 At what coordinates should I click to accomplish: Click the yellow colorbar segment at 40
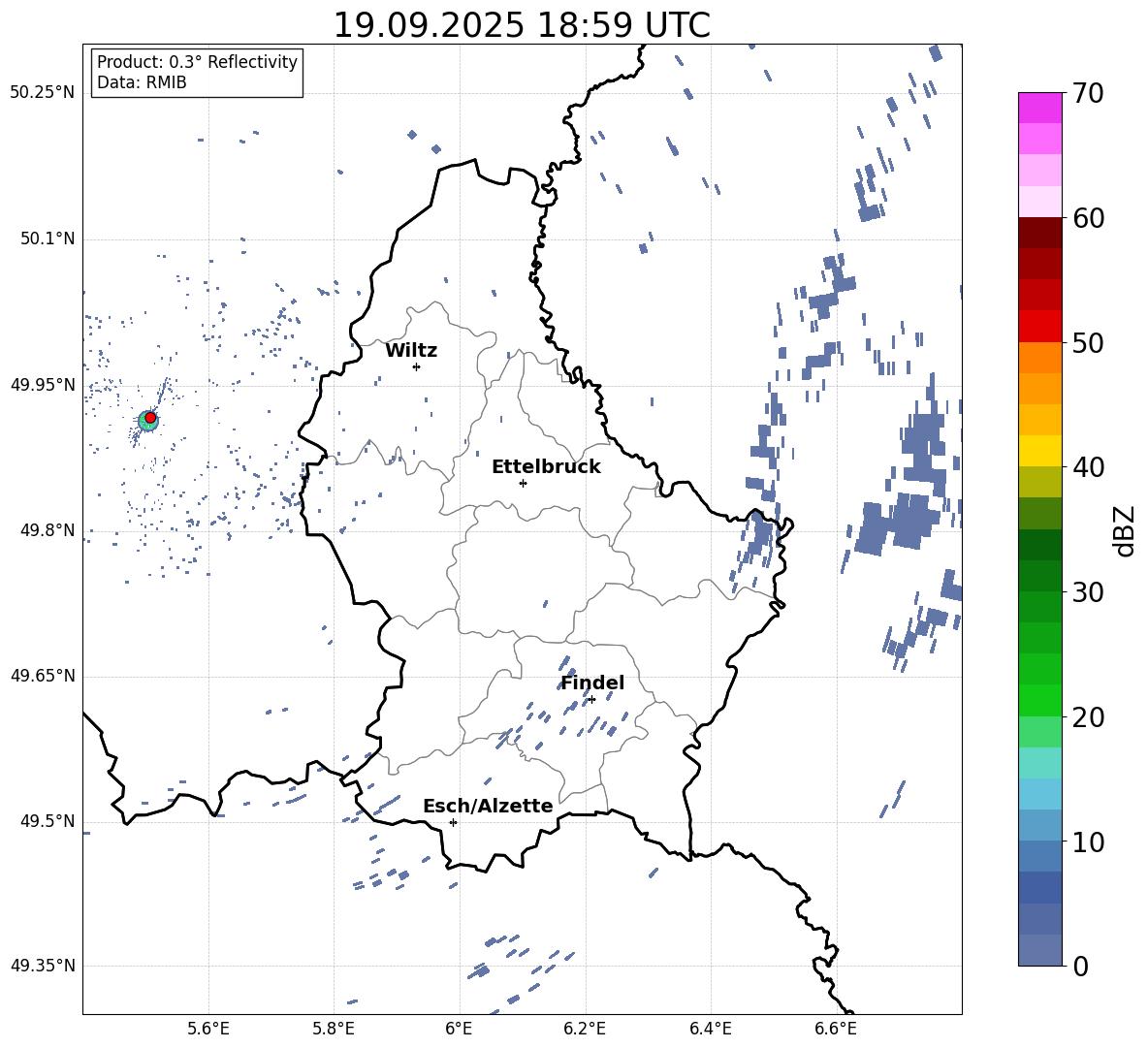tap(1039, 451)
